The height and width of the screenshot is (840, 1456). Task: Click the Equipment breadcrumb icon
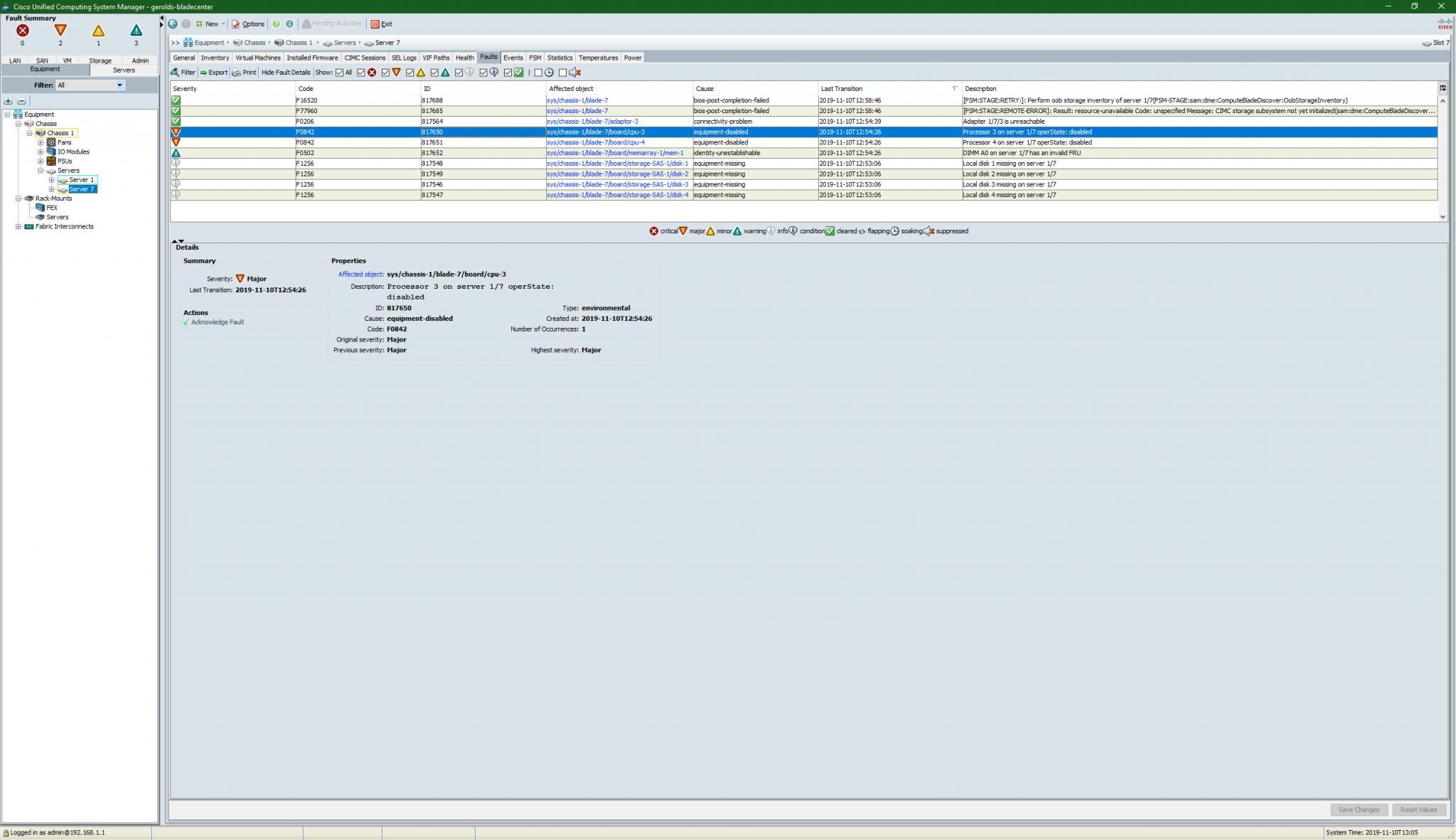coord(188,43)
